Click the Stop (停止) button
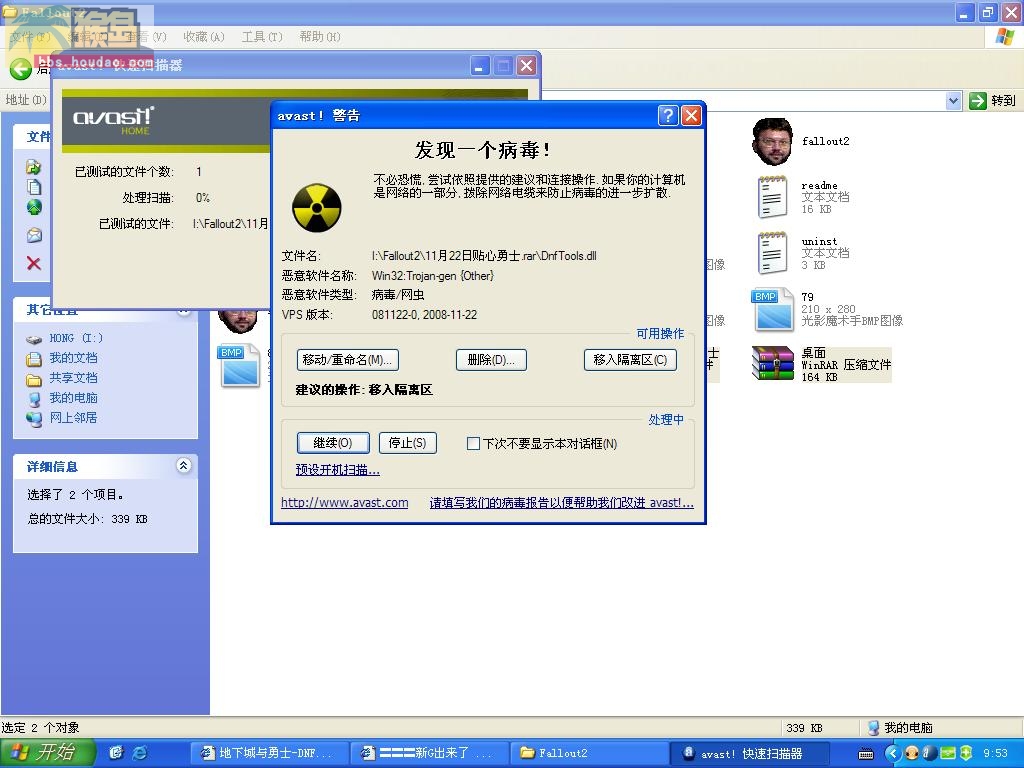 pyautogui.click(x=408, y=443)
